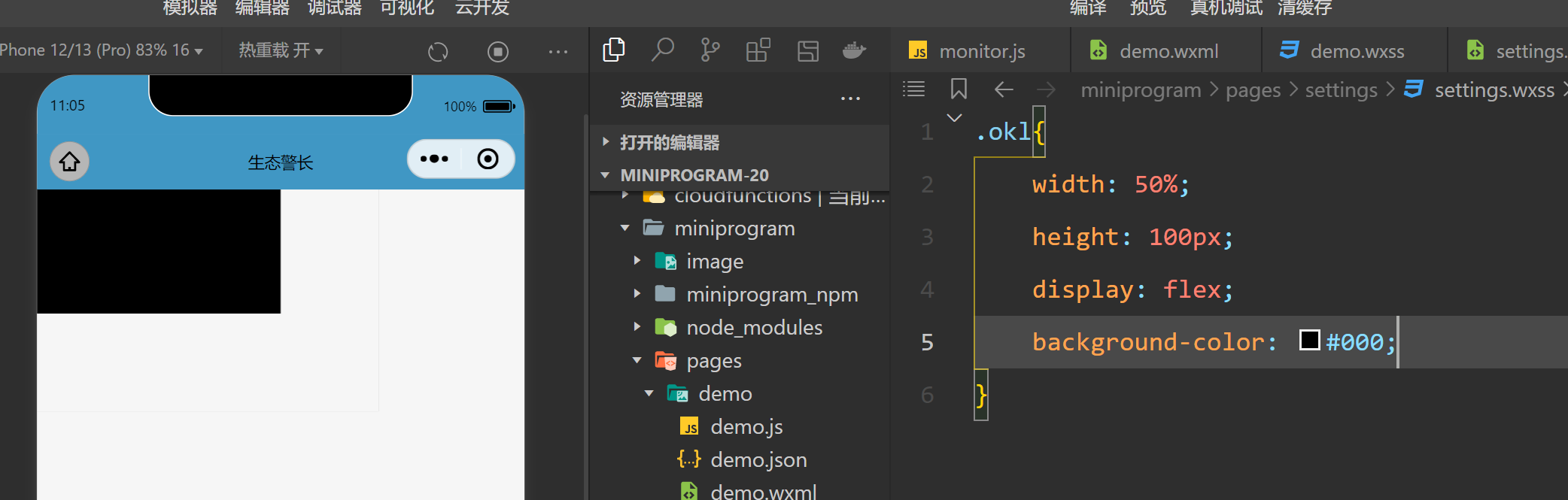Open the device model dropdown
Image resolution: width=1568 pixels, height=500 pixels.
click(102, 50)
